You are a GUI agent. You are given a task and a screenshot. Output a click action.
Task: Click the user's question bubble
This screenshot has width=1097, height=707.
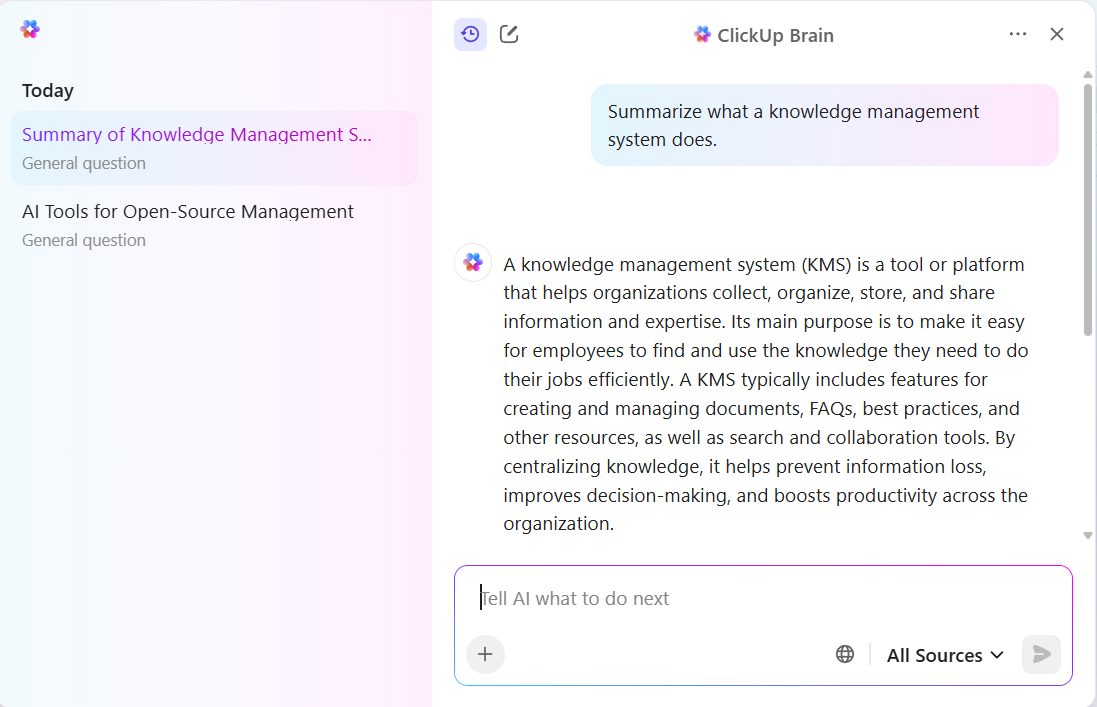pos(825,125)
